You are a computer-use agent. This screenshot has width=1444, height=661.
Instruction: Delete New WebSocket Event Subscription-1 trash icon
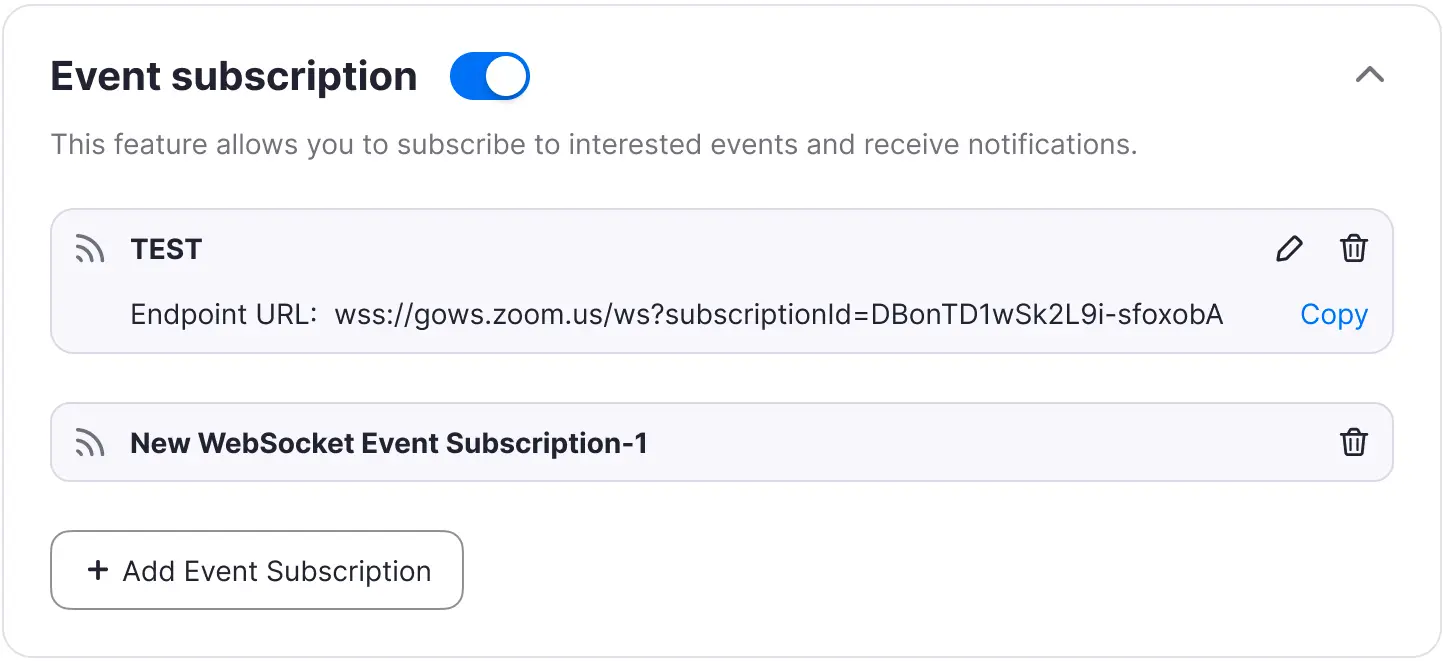(x=1353, y=443)
